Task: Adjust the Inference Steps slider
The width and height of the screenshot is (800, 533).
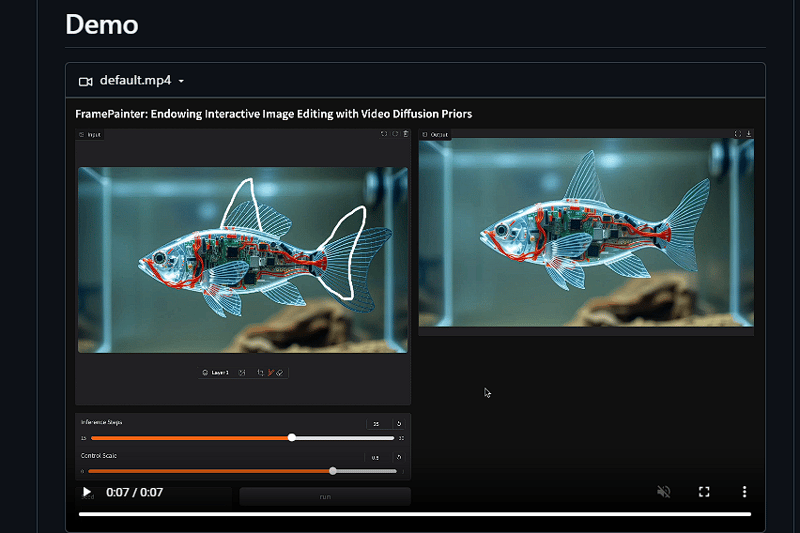Action: 242,438
